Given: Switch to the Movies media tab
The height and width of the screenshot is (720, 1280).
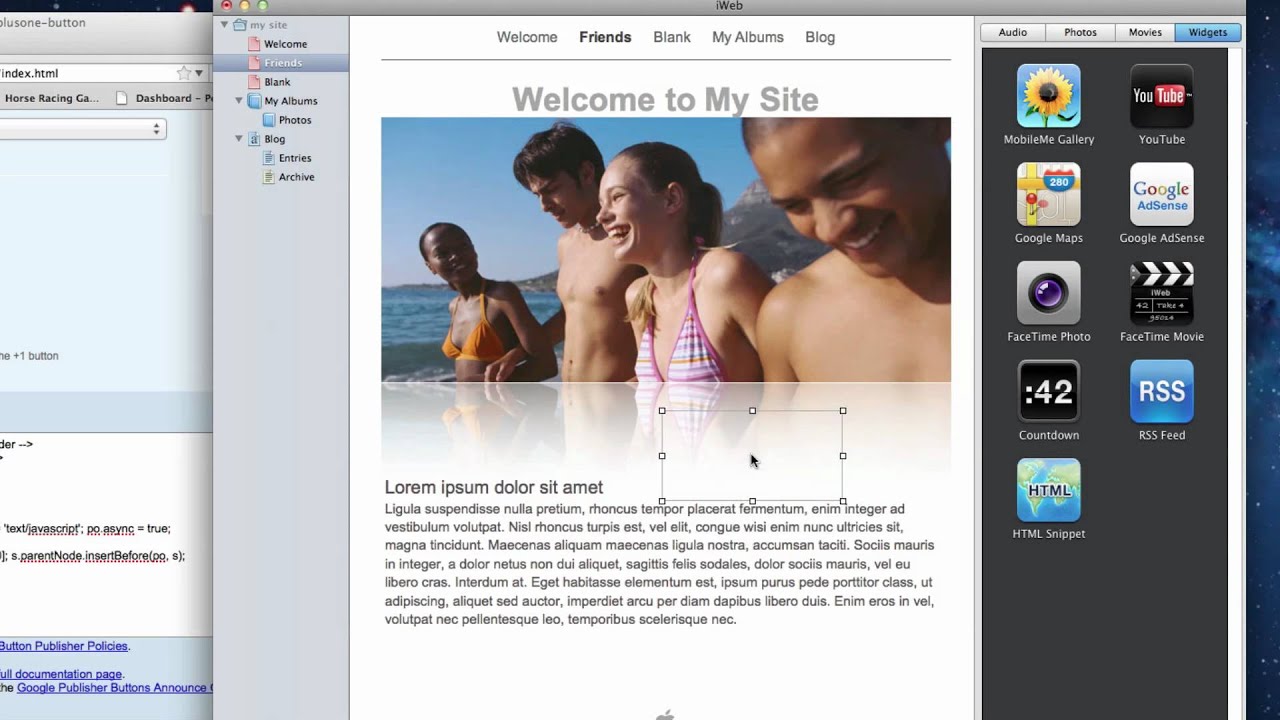Looking at the screenshot, I should pyautogui.click(x=1145, y=32).
